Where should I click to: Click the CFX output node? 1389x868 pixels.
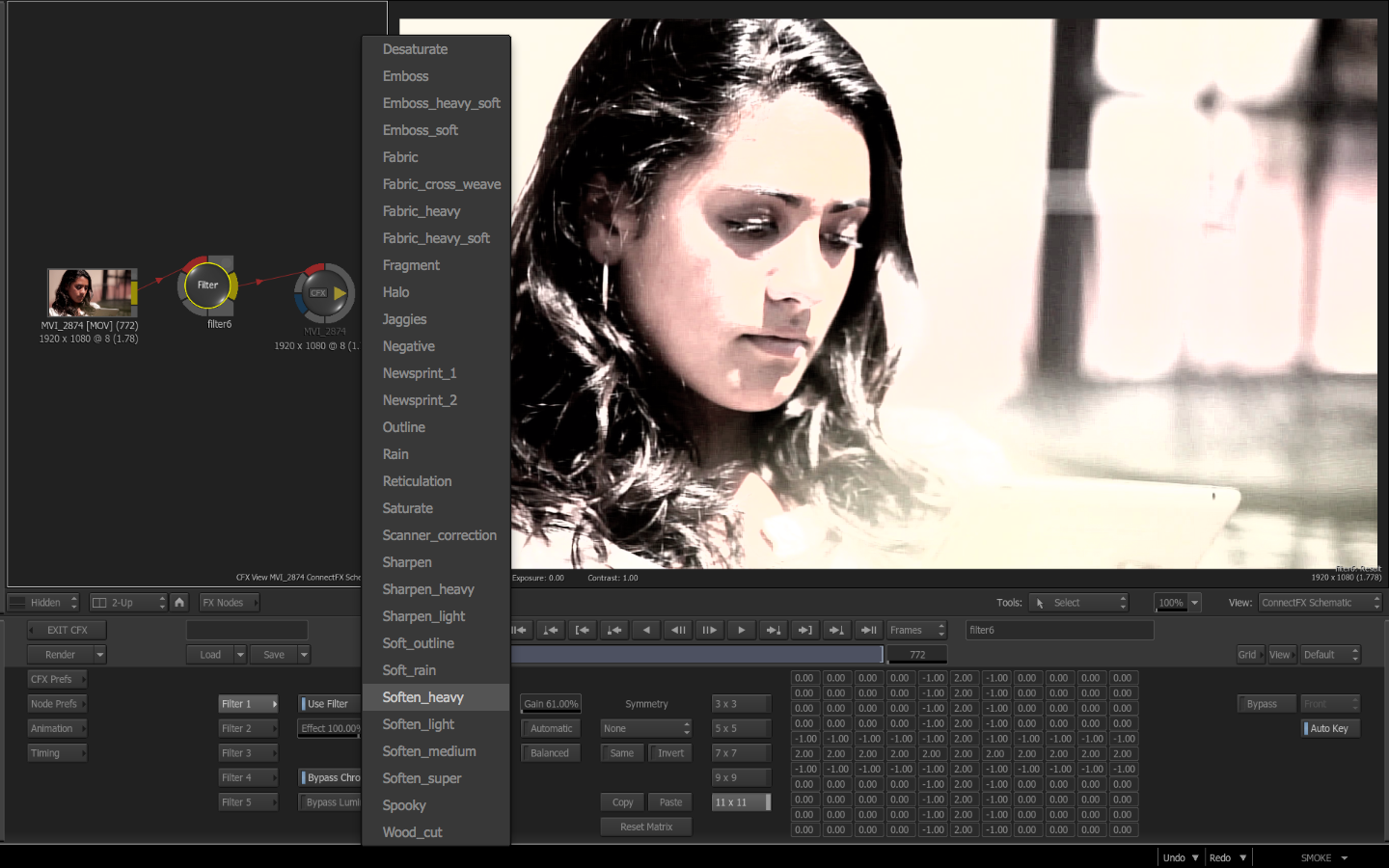point(324,293)
